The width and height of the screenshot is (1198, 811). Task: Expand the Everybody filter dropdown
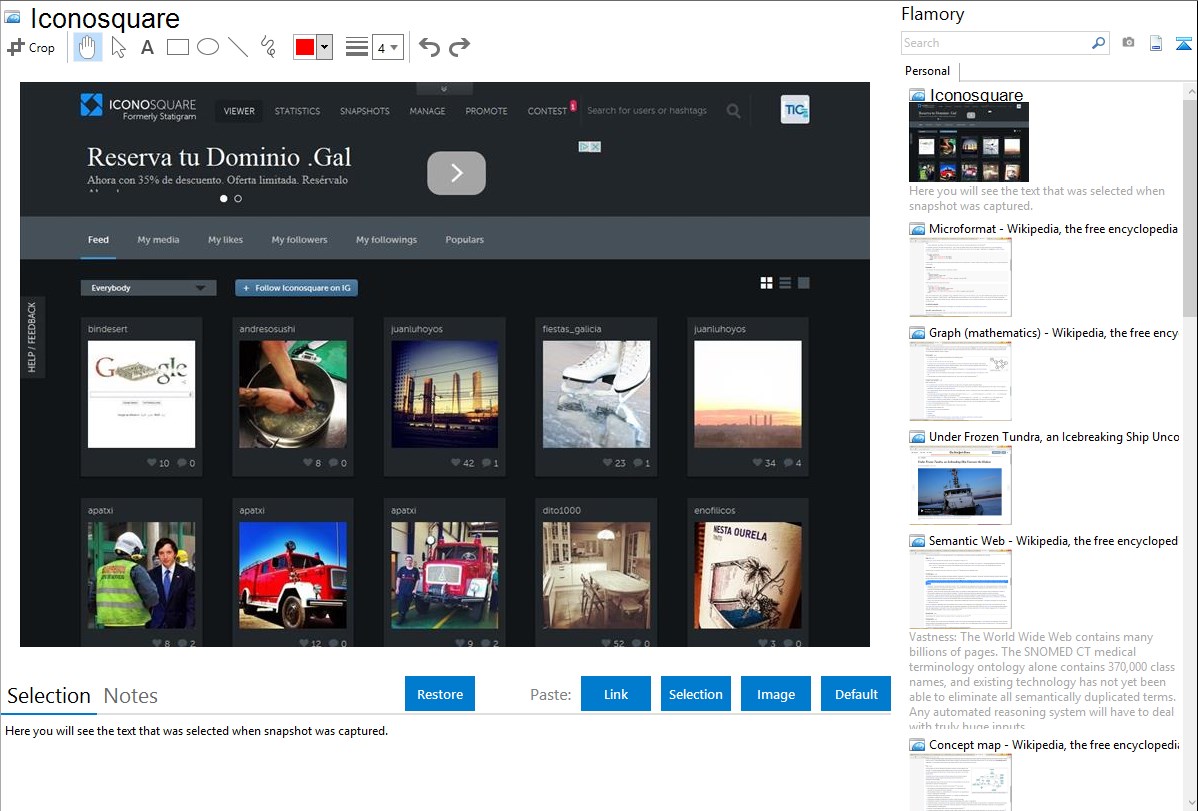point(148,288)
